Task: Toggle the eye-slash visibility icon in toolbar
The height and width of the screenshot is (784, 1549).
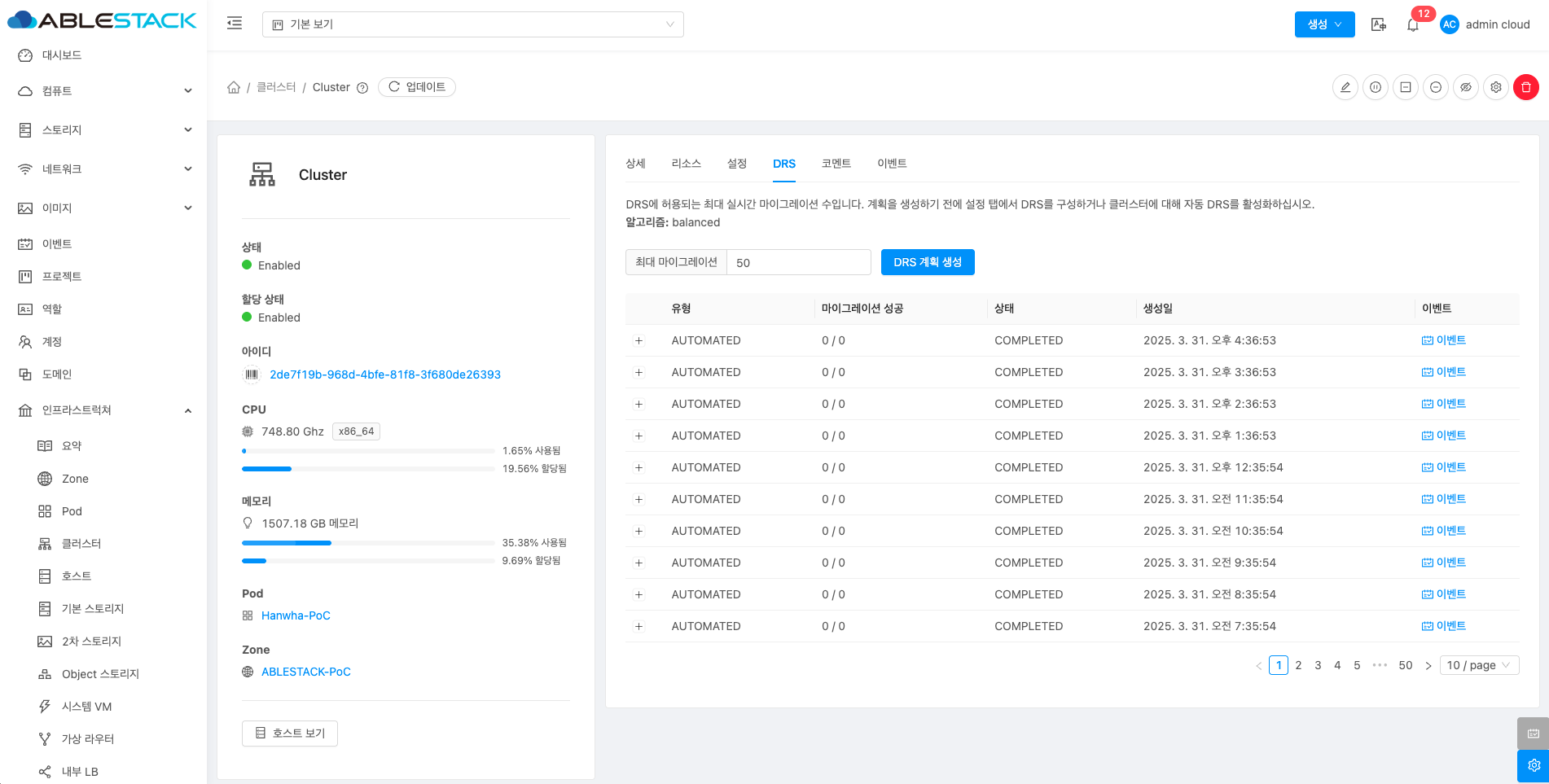Action: (1465, 87)
